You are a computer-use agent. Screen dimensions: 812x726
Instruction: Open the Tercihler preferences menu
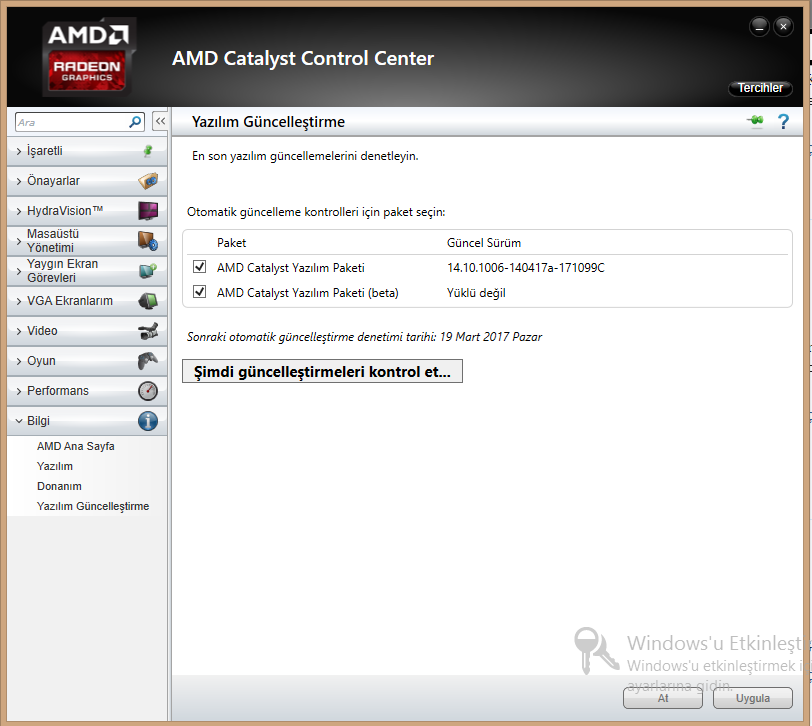[760, 88]
